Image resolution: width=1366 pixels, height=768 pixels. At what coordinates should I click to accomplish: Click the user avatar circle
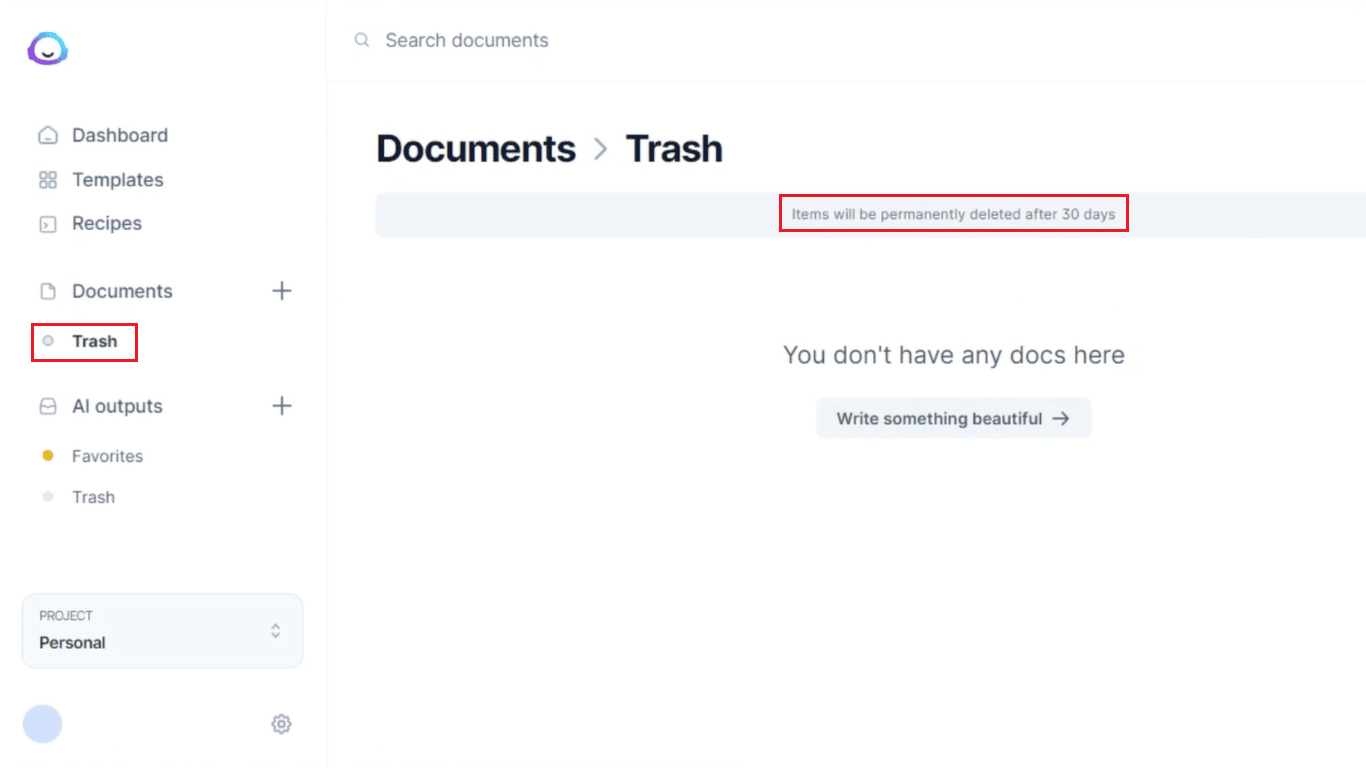(43, 723)
